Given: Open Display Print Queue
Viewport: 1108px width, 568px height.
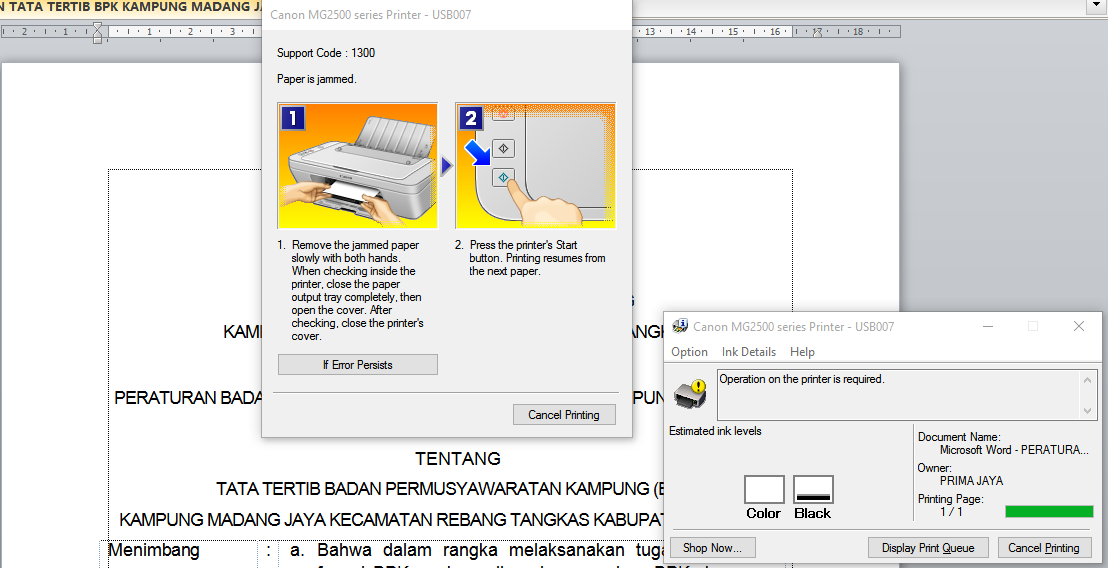Looking at the screenshot, I should (928, 548).
